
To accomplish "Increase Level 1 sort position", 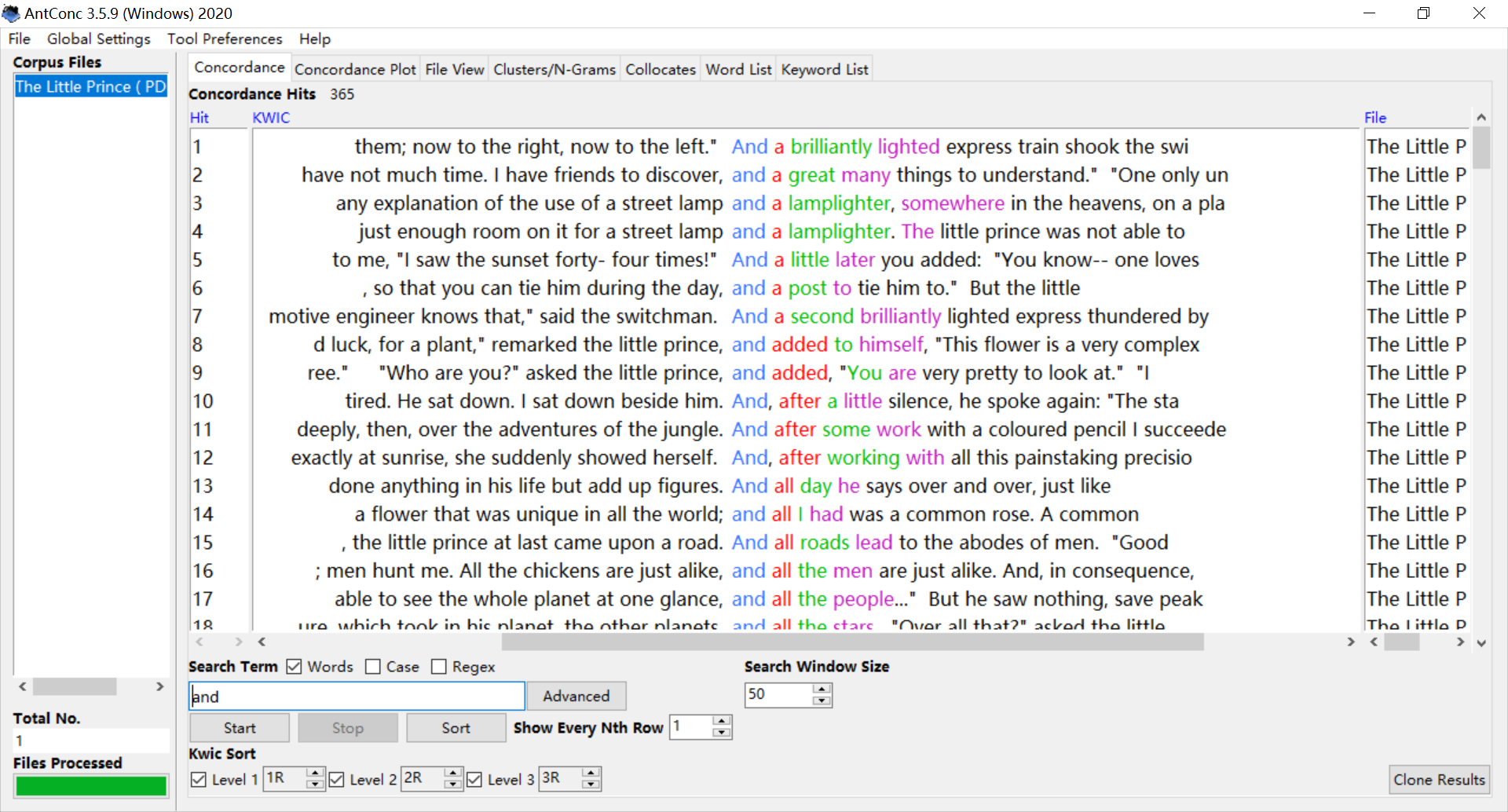I will click(x=315, y=773).
